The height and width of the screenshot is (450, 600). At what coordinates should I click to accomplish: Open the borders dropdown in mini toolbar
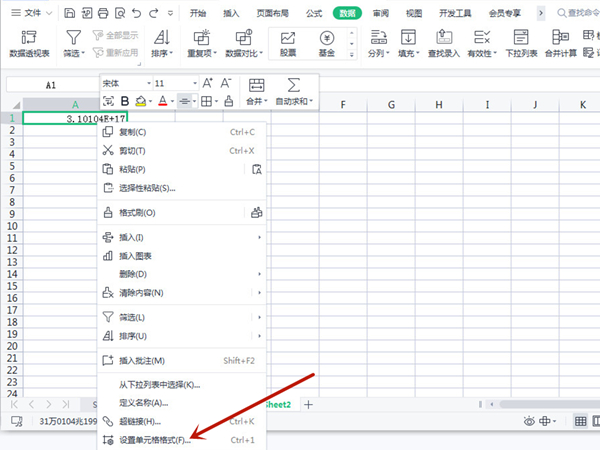click(216, 101)
